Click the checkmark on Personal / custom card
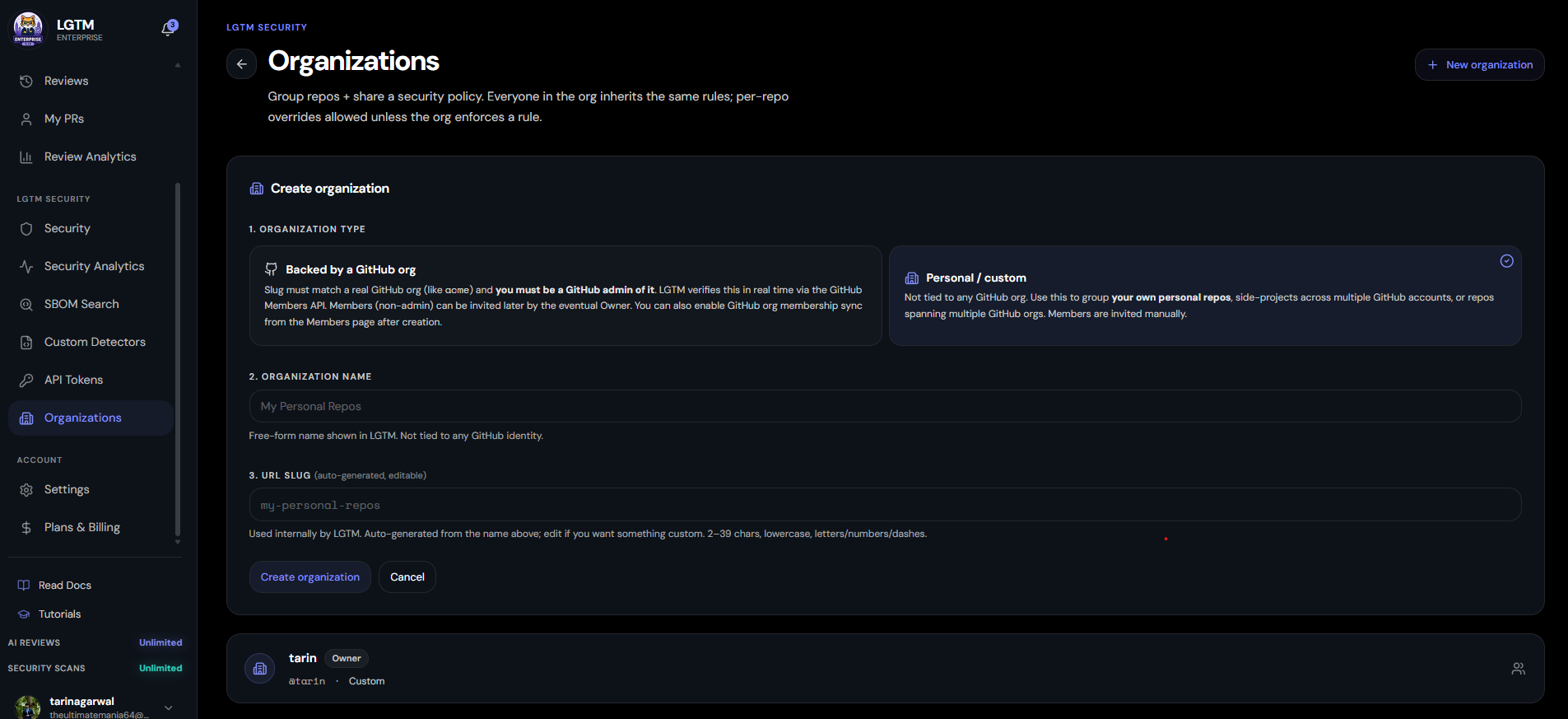 click(1506, 261)
